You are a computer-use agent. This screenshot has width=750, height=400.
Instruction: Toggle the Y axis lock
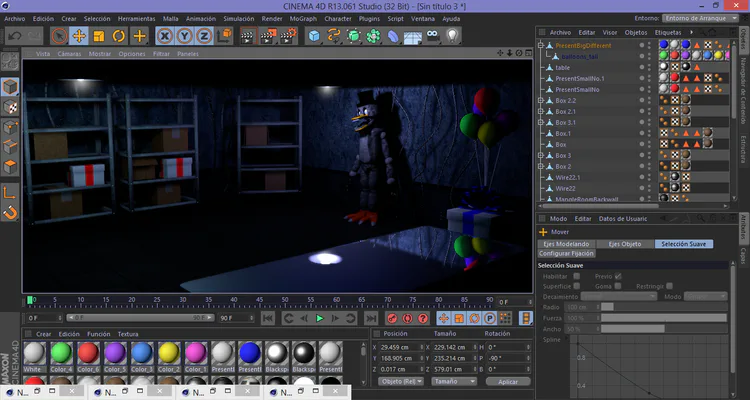point(185,36)
